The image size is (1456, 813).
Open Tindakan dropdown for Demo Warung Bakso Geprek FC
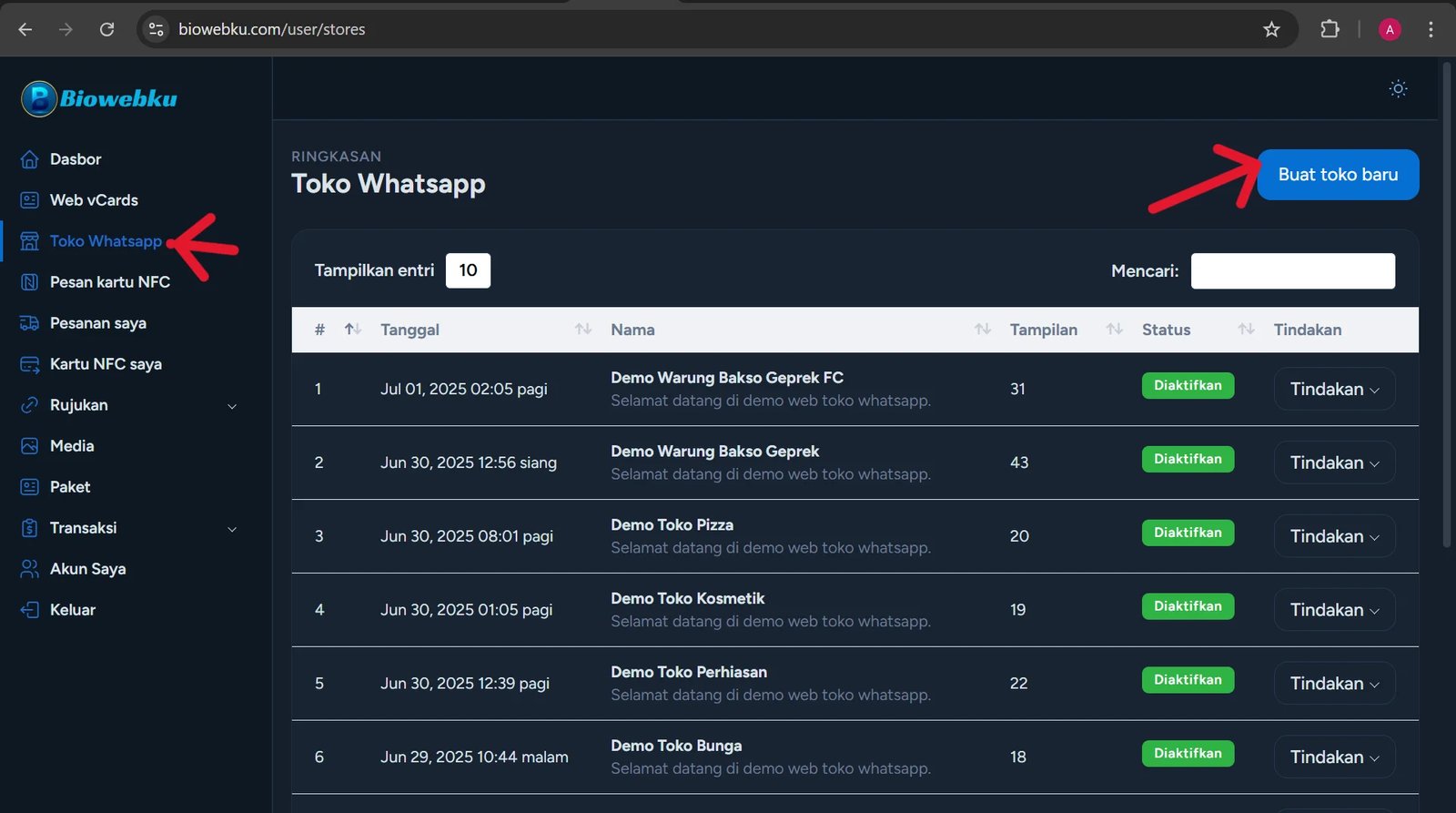point(1334,389)
